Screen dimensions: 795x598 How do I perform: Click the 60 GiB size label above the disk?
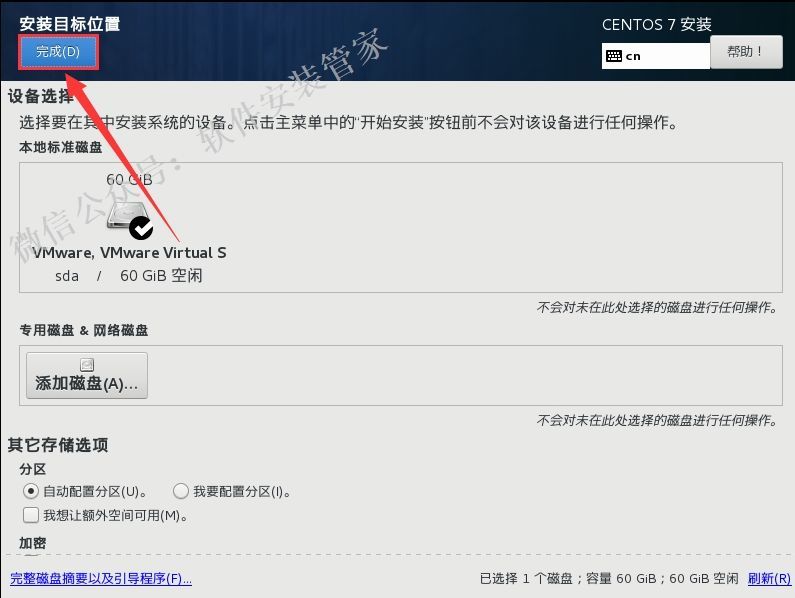coord(129,180)
